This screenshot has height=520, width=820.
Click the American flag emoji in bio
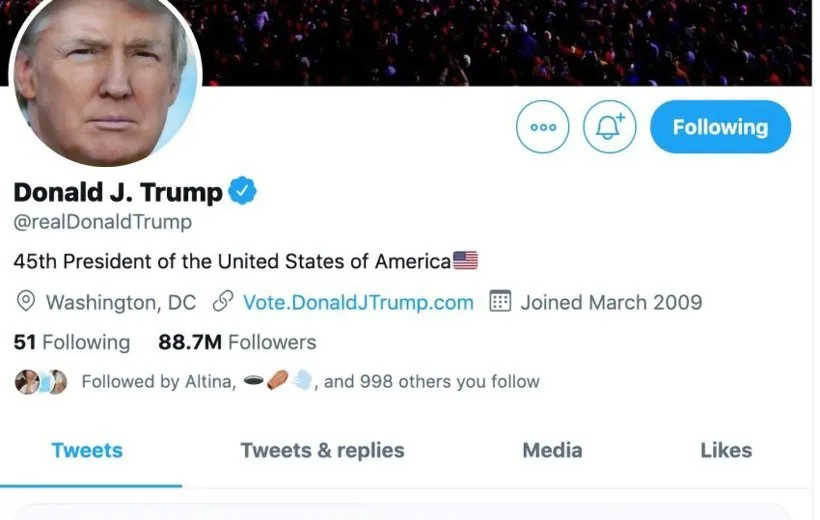coord(465,261)
